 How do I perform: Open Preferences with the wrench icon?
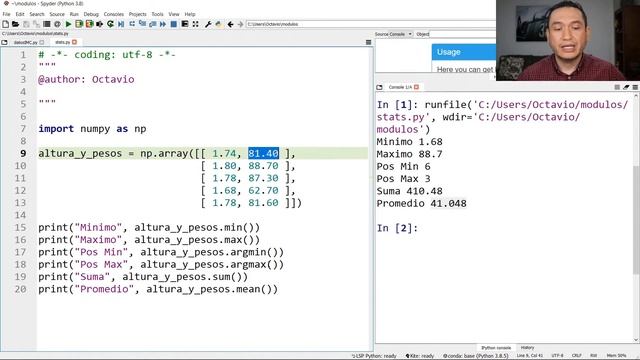pos(208,24)
